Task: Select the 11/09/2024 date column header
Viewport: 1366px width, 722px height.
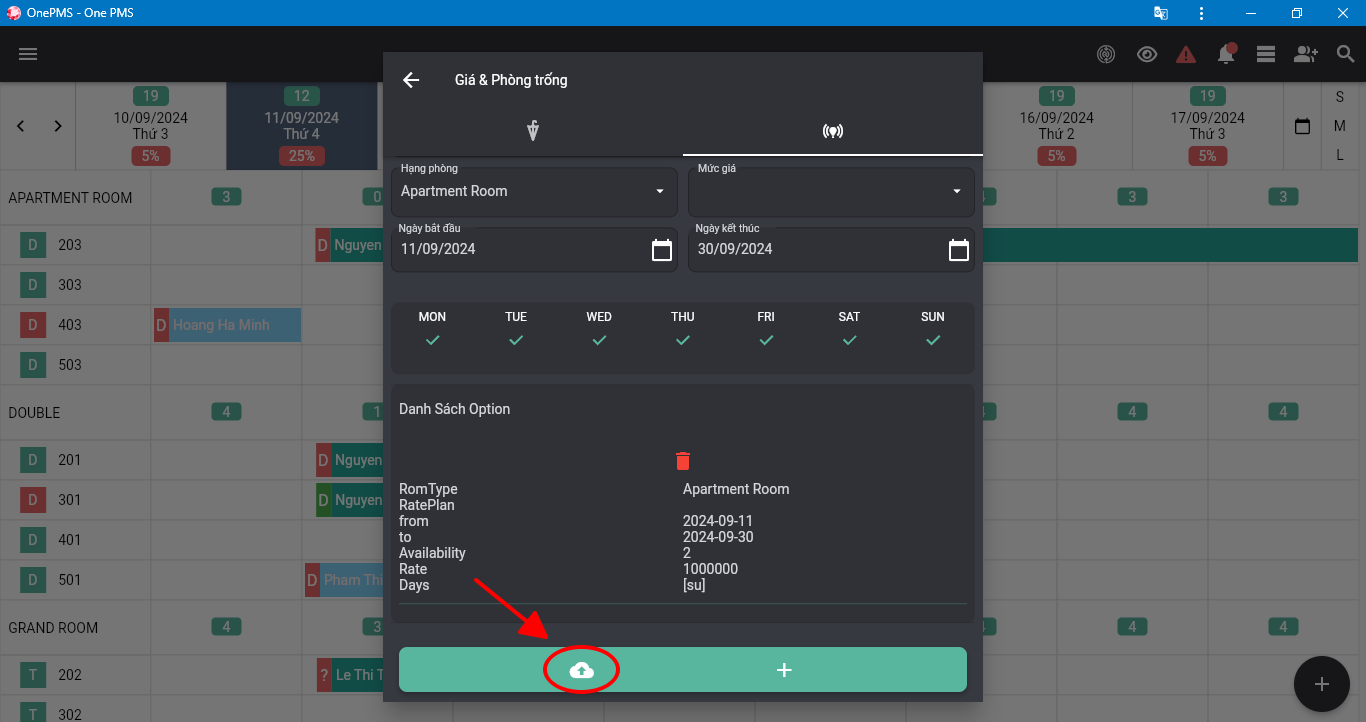Action: click(x=302, y=126)
